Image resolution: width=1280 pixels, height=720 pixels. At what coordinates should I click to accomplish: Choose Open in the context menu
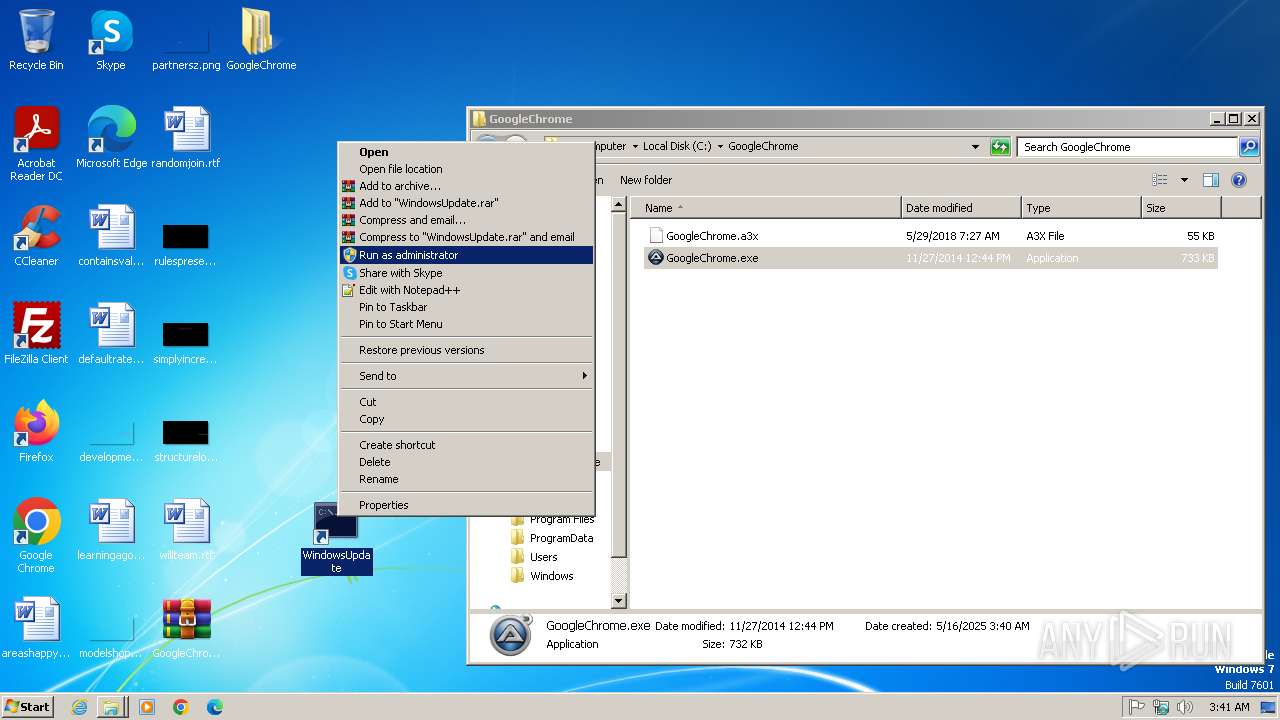(x=465, y=152)
